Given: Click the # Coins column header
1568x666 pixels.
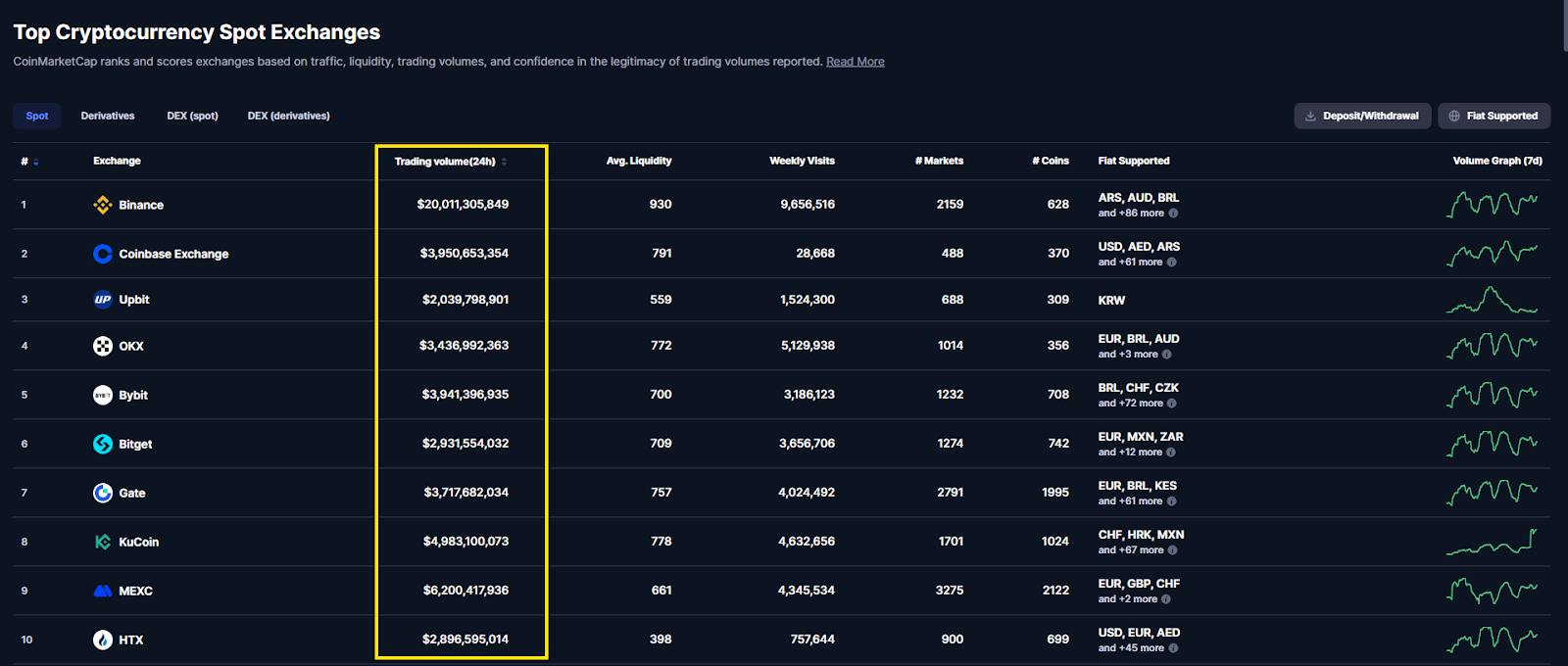Looking at the screenshot, I should pos(1051,161).
